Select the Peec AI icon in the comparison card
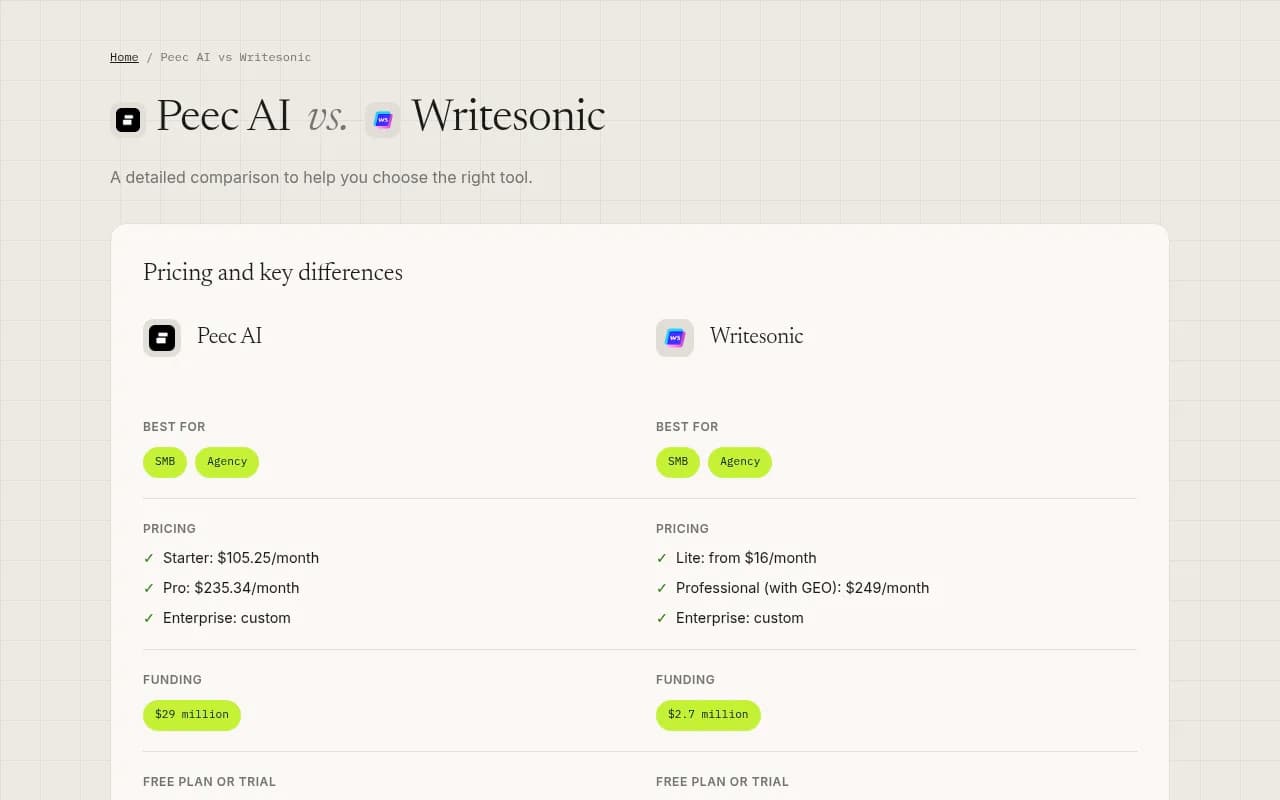Screen dimensions: 1280x800 pos(162,338)
